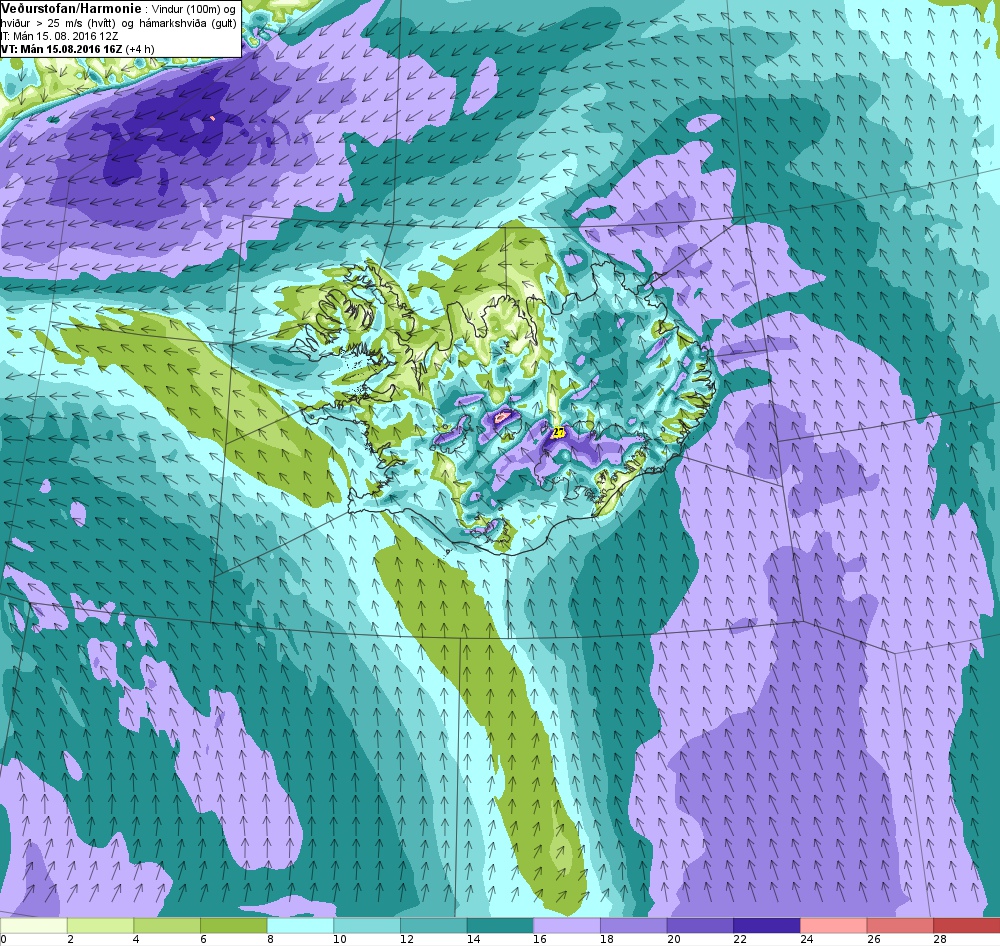
Task: Select the lavender 16–18 m/s legend swatch
Action: (566, 926)
